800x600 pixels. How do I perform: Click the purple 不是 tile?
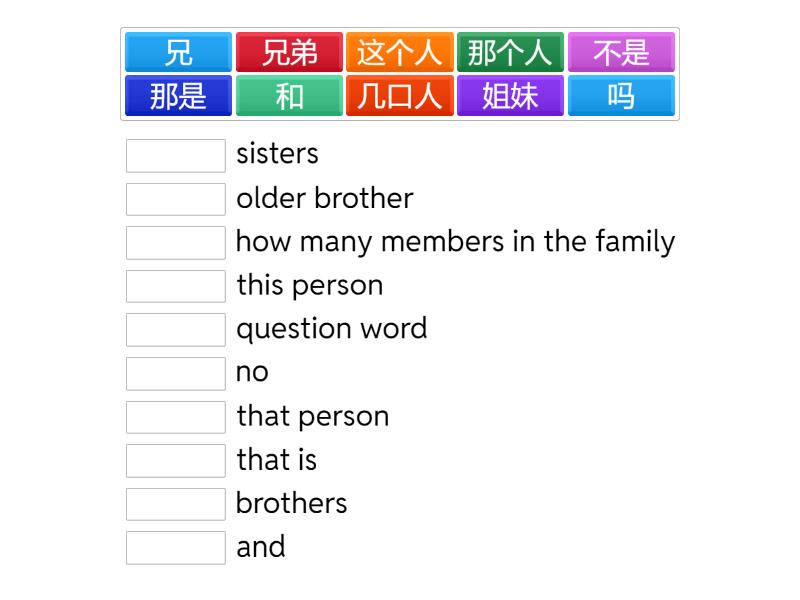[621, 52]
